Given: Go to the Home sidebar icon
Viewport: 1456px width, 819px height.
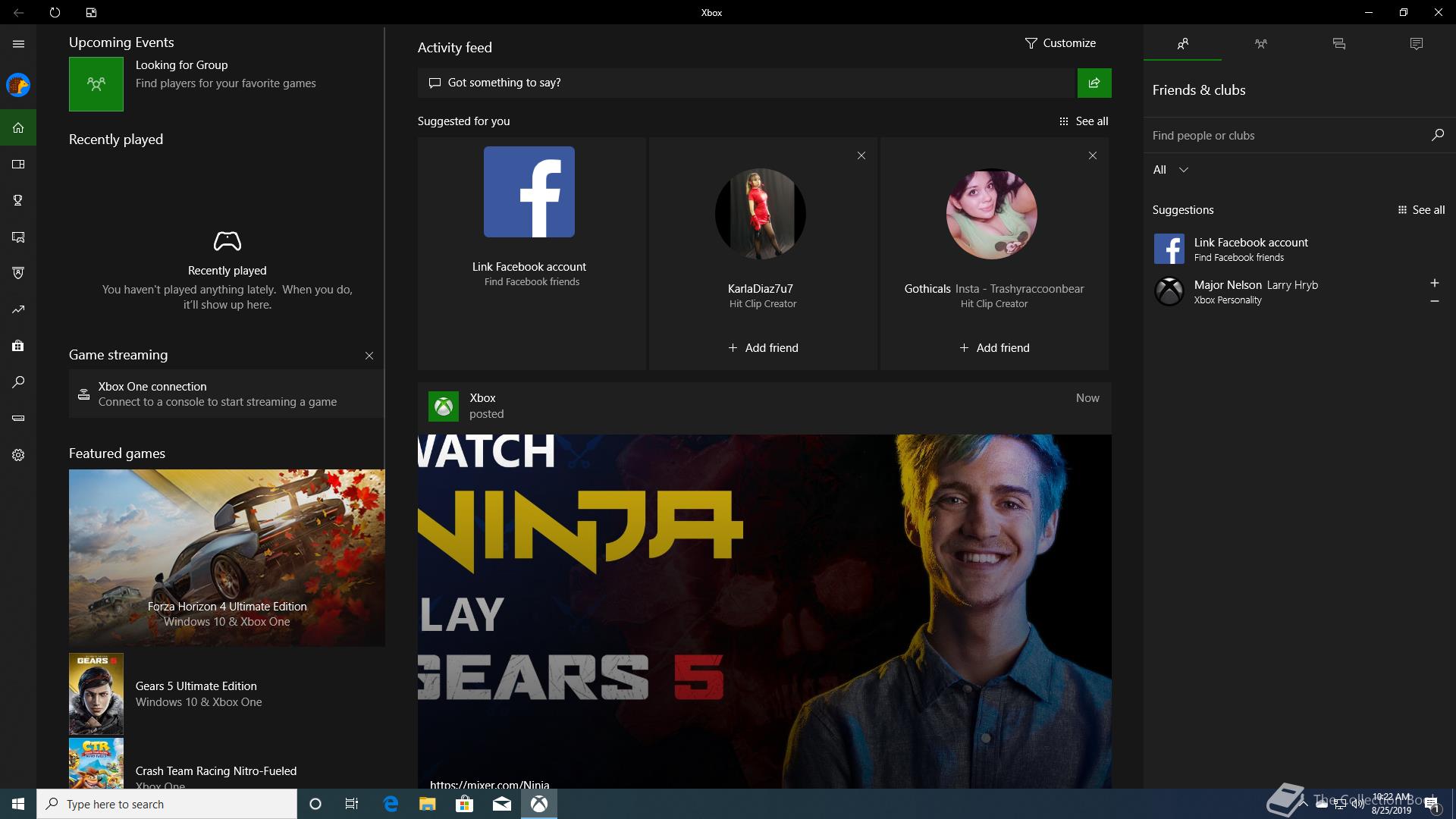Looking at the screenshot, I should (x=18, y=127).
